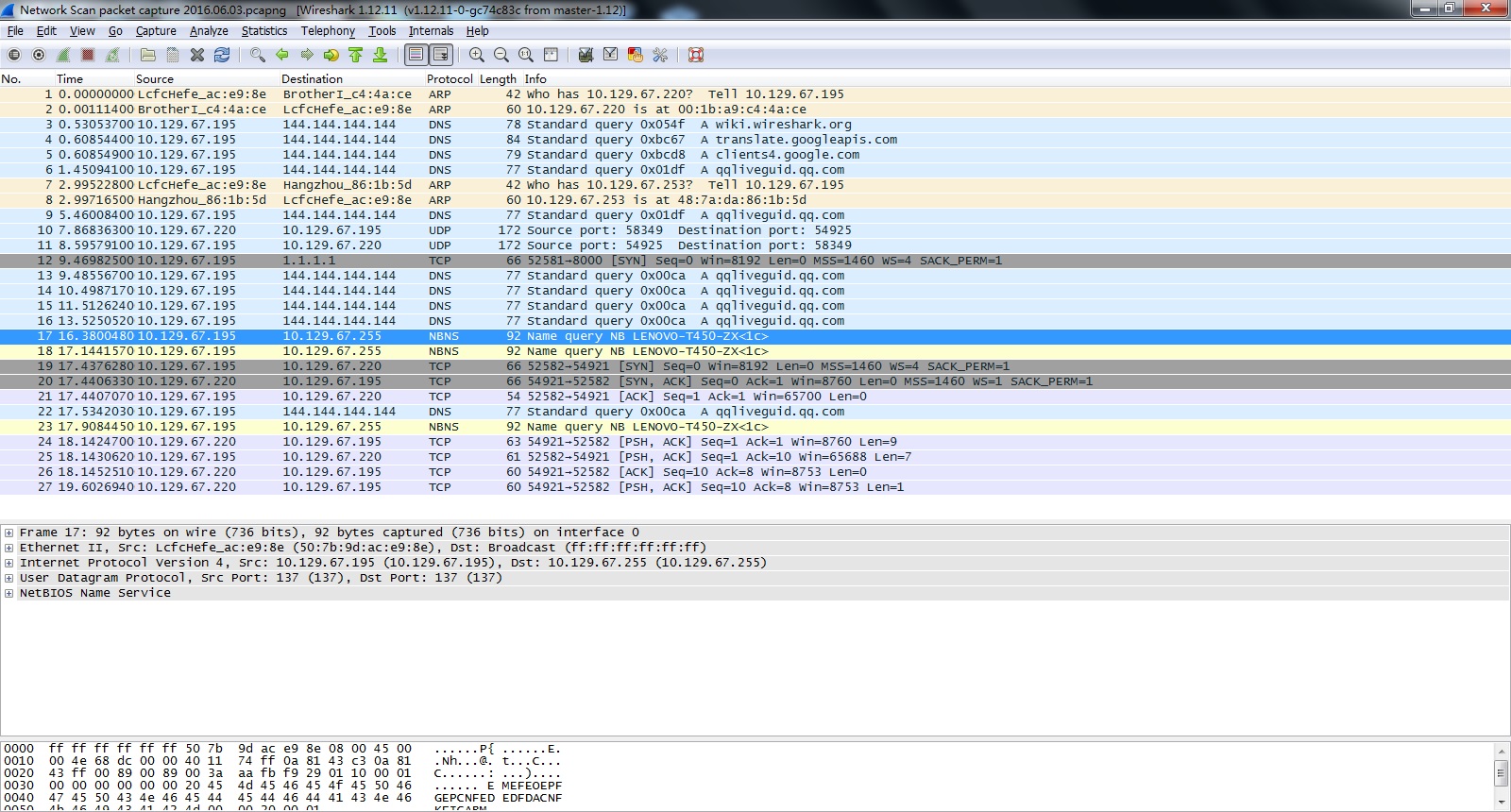This screenshot has height=812, width=1511.
Task: Go to packet number icon
Action: pyautogui.click(x=331, y=55)
